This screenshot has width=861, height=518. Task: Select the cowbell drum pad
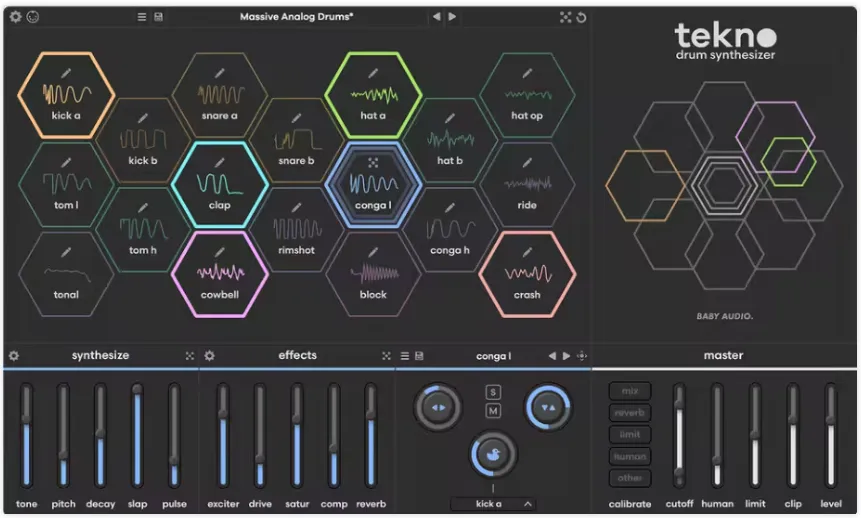tap(220, 274)
